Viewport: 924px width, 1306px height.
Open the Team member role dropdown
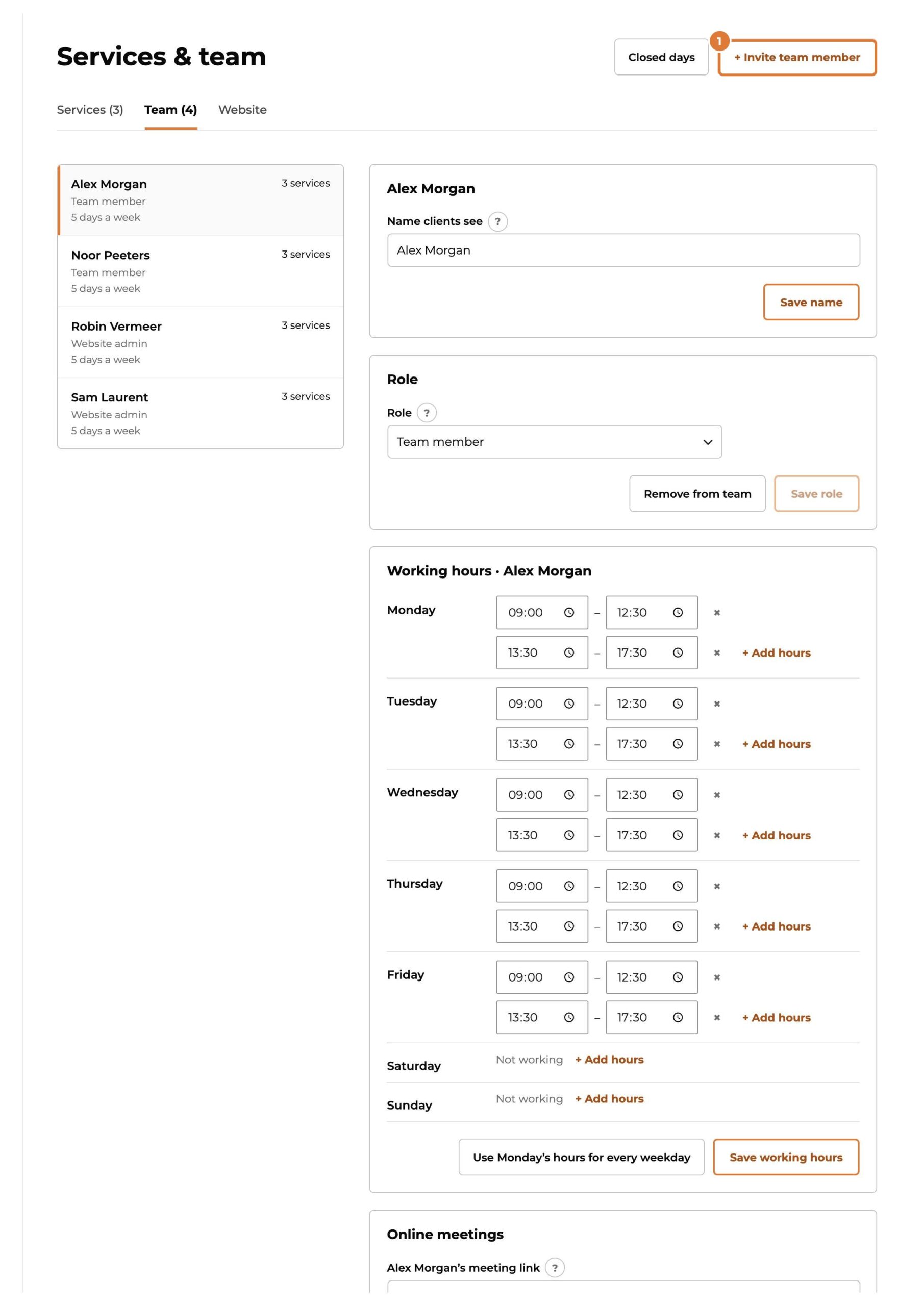pyautogui.click(x=555, y=442)
